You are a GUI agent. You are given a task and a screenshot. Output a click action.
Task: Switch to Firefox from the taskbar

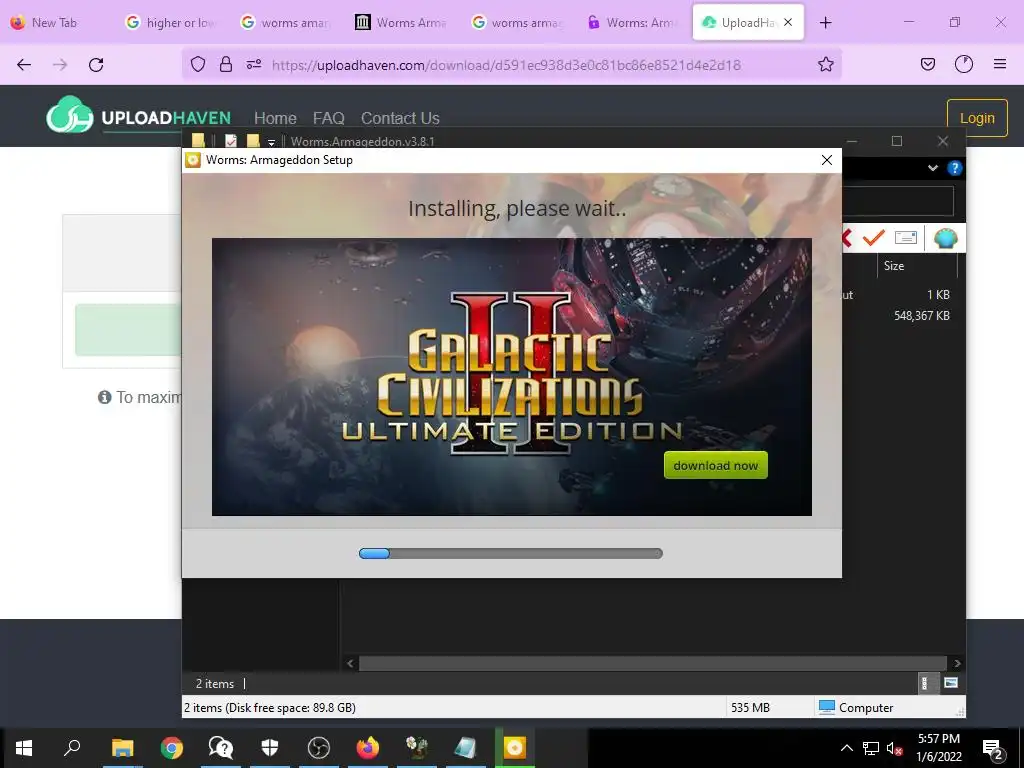pos(368,747)
